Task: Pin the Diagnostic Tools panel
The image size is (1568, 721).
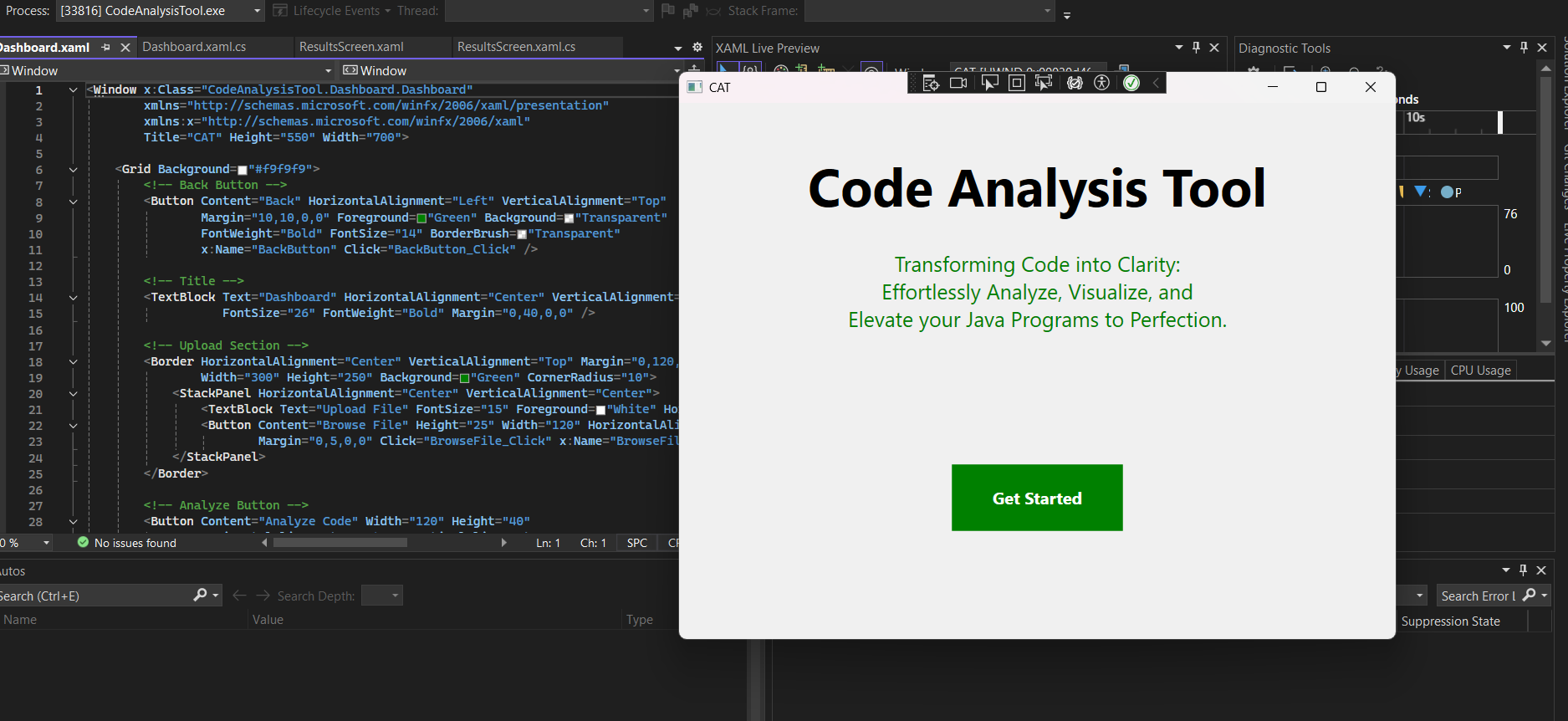Action: click(1524, 48)
